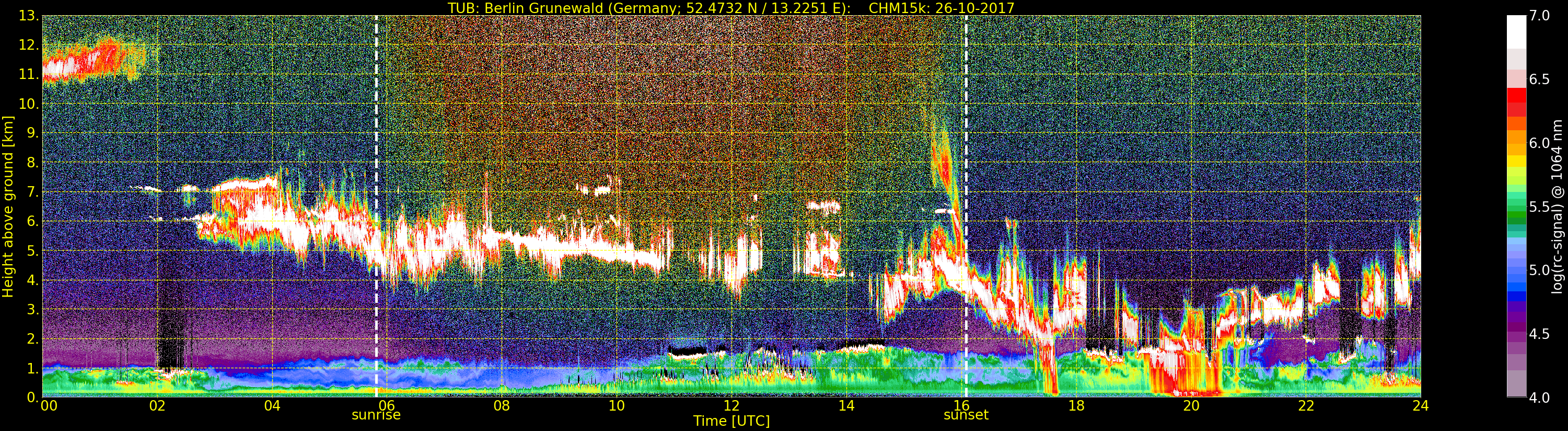The width and height of the screenshot is (1568, 431).
Task: Pick the bright red band on the colorbar
Action: pos(1516,95)
